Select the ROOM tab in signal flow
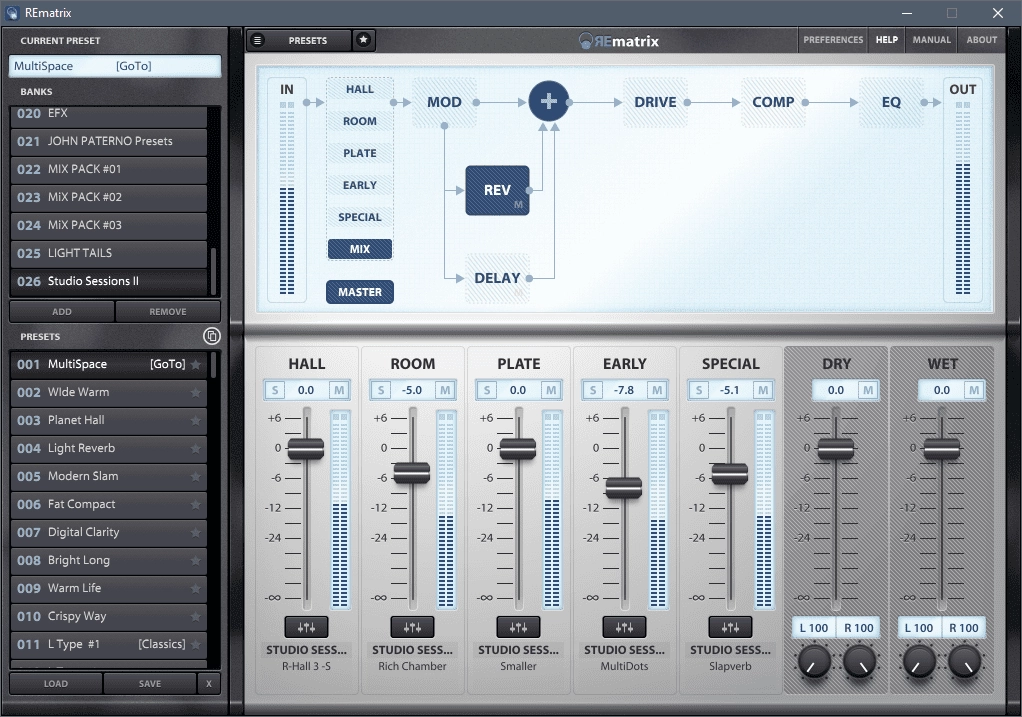The width and height of the screenshot is (1022, 717). 360,121
